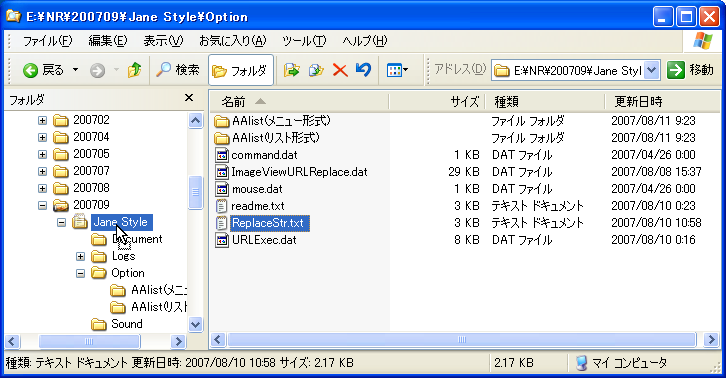This screenshot has width=726, height=378.
Task: Select the URLExec.dat file name
Action: 264,240
